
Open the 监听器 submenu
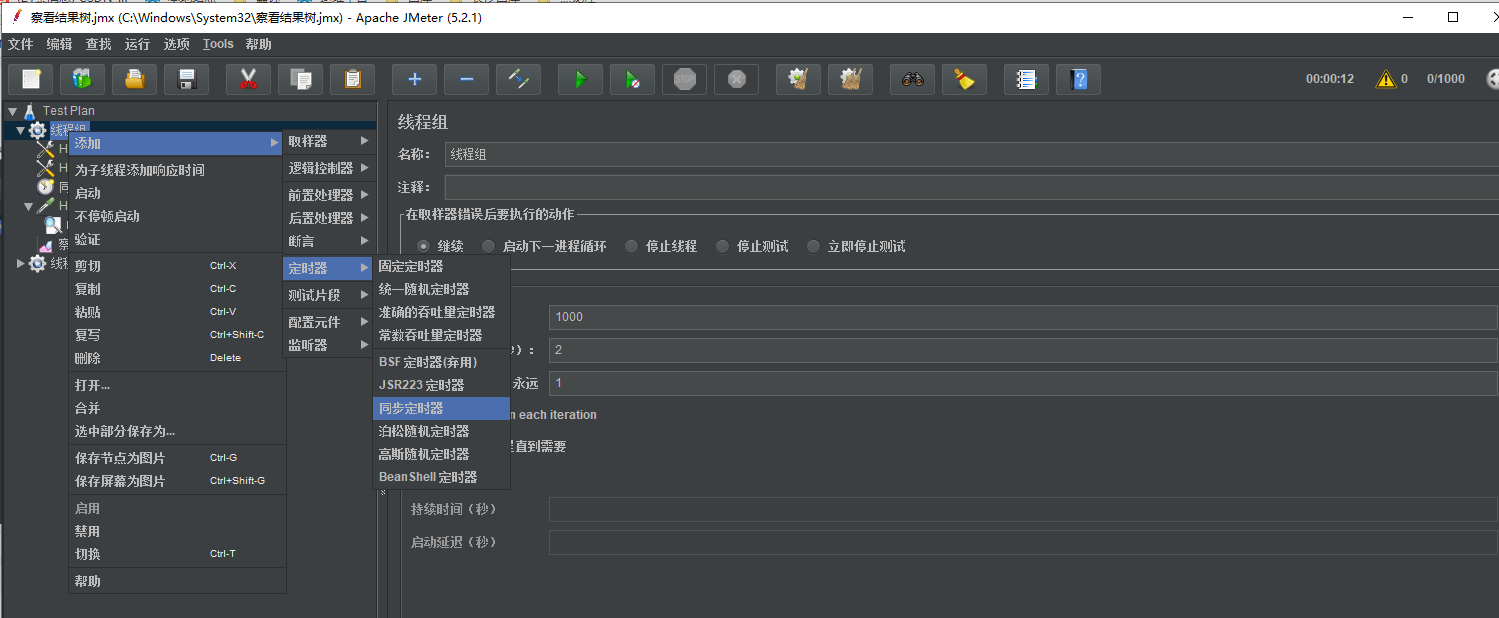pyautogui.click(x=329, y=345)
